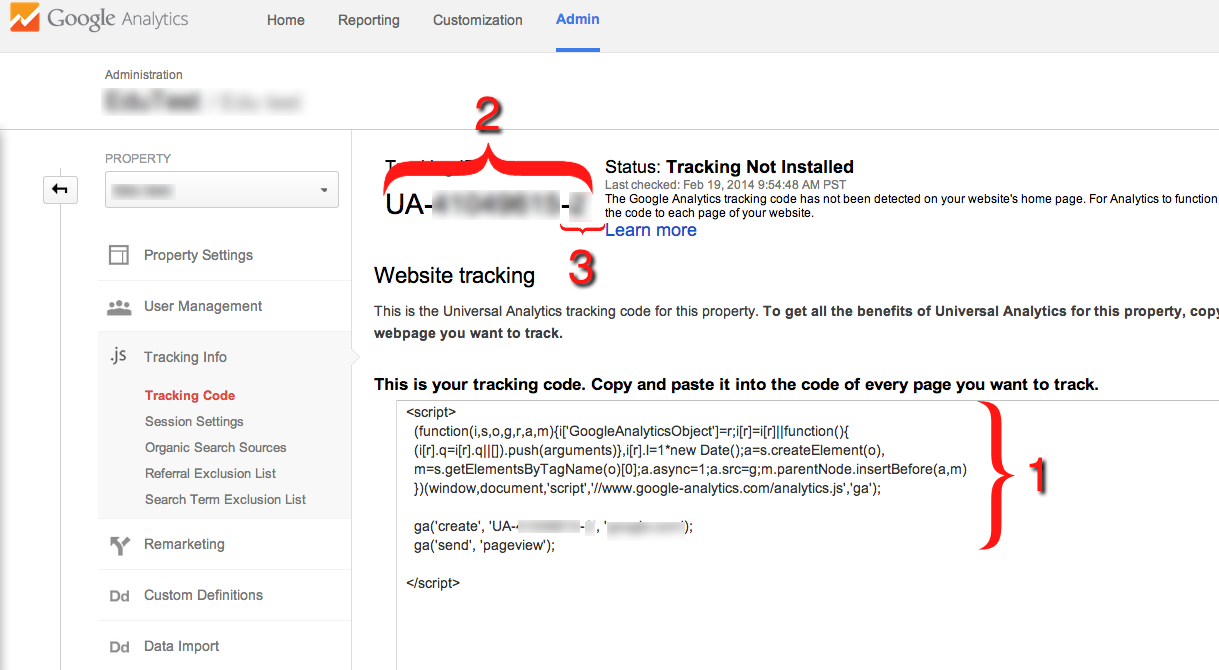1219x670 pixels.
Task: Click Search Term Exclusion List
Action: tap(225, 499)
